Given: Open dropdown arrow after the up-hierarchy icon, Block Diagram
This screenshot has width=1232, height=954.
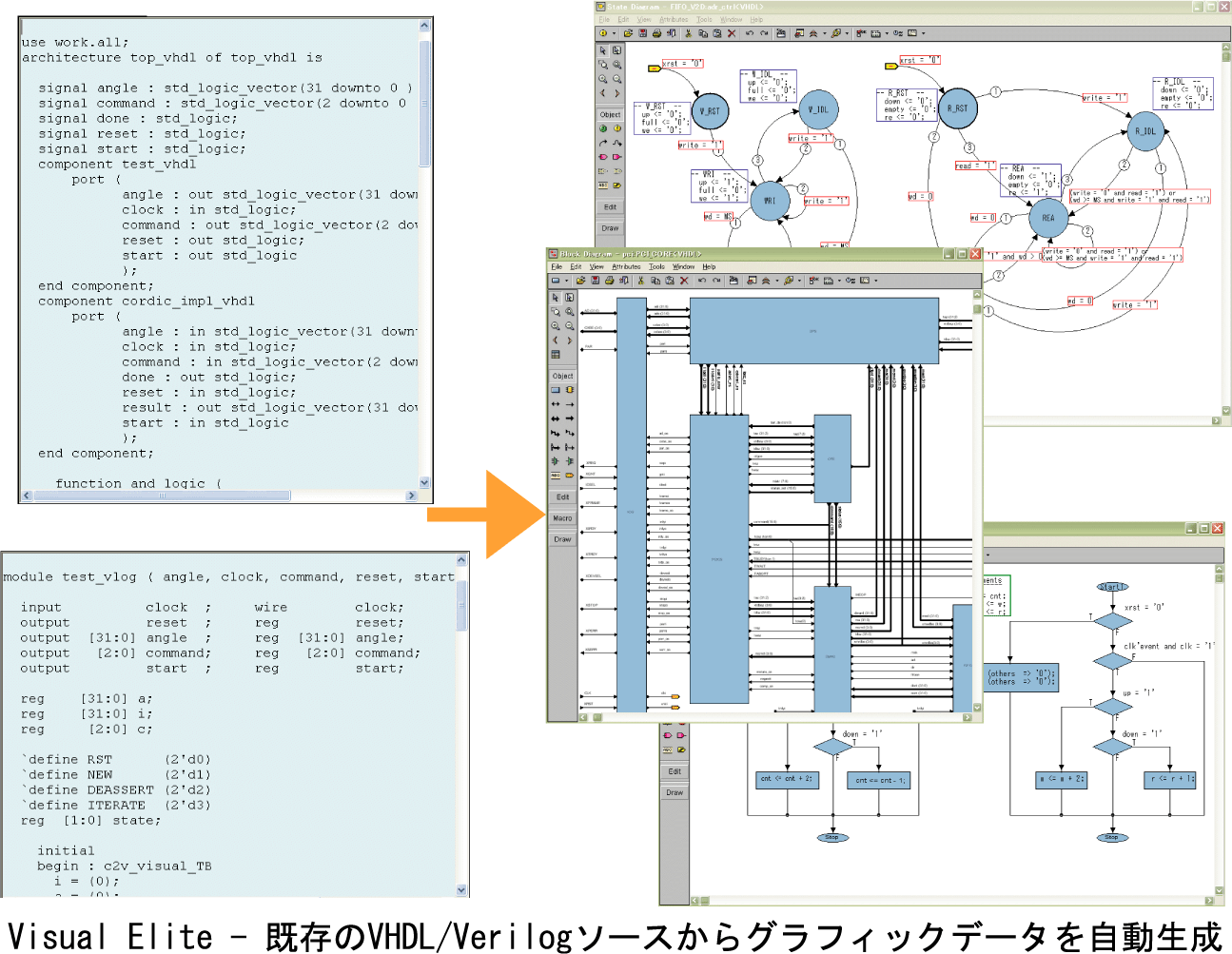Looking at the screenshot, I should [777, 281].
